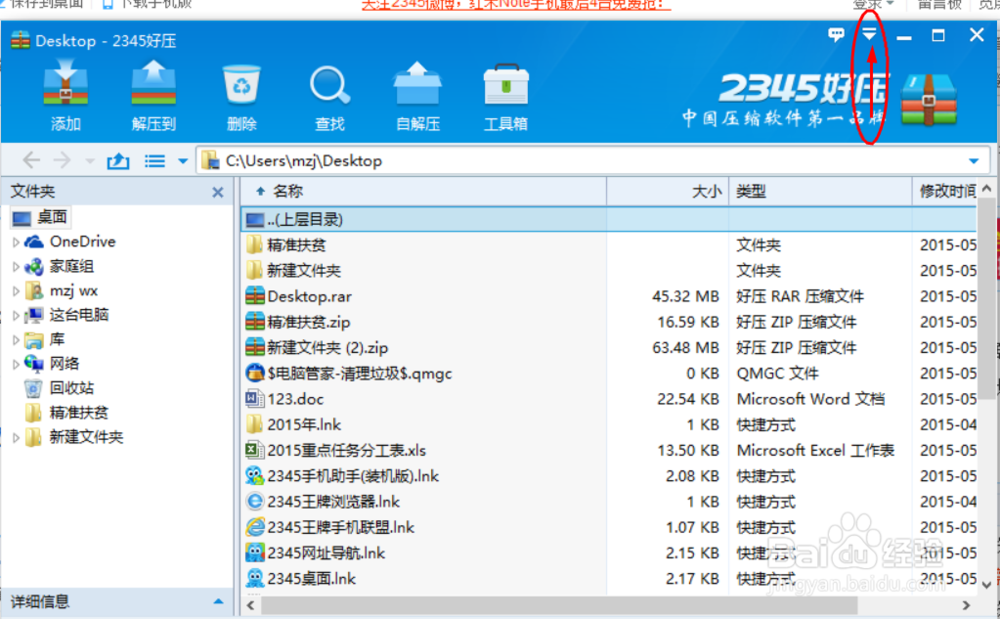Go forward with the right arrow
Screen dimensions: 1000x619
pyautogui.click(x=62, y=161)
